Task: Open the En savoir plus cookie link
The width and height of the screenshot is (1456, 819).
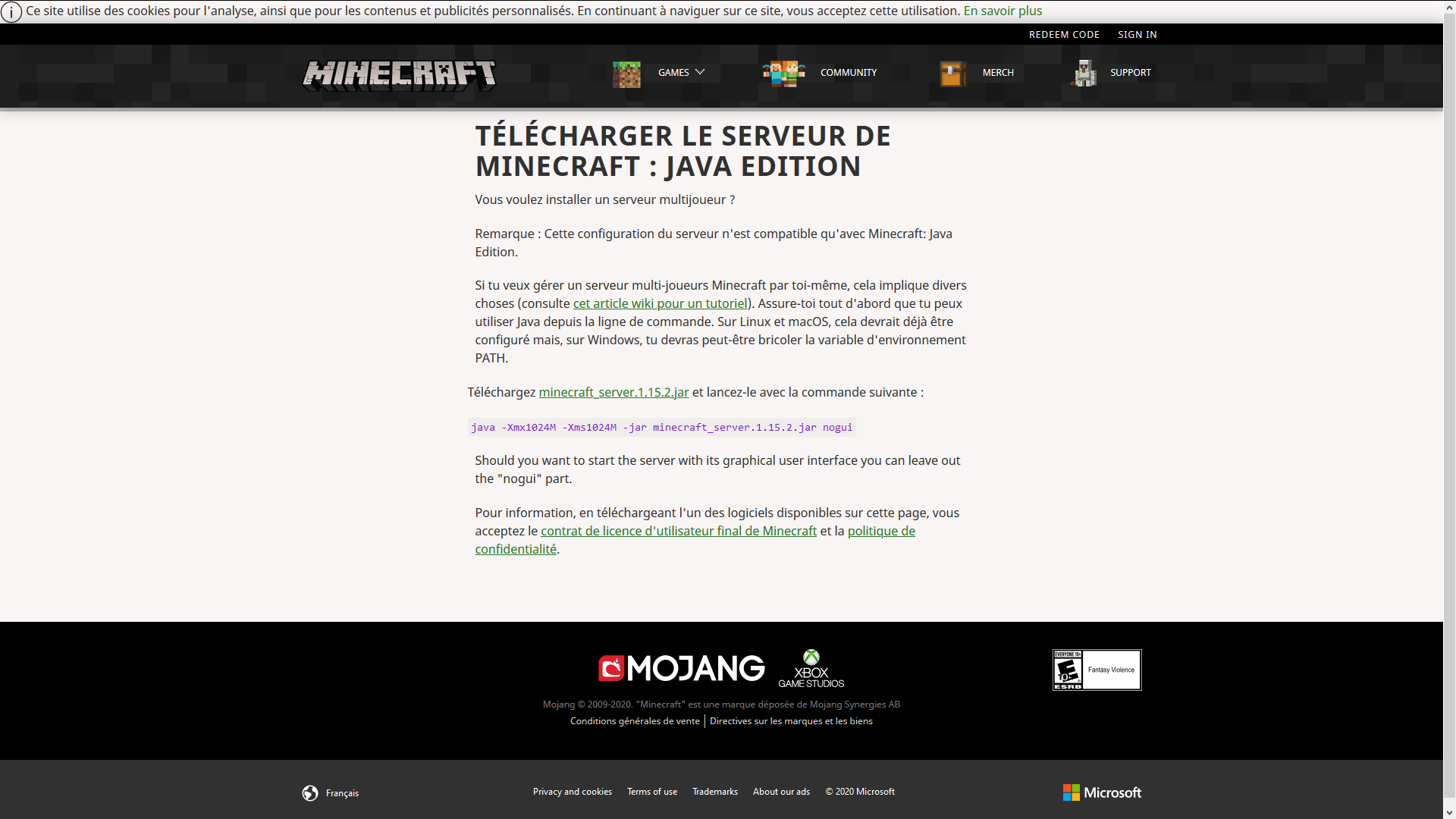Action: click(1003, 11)
